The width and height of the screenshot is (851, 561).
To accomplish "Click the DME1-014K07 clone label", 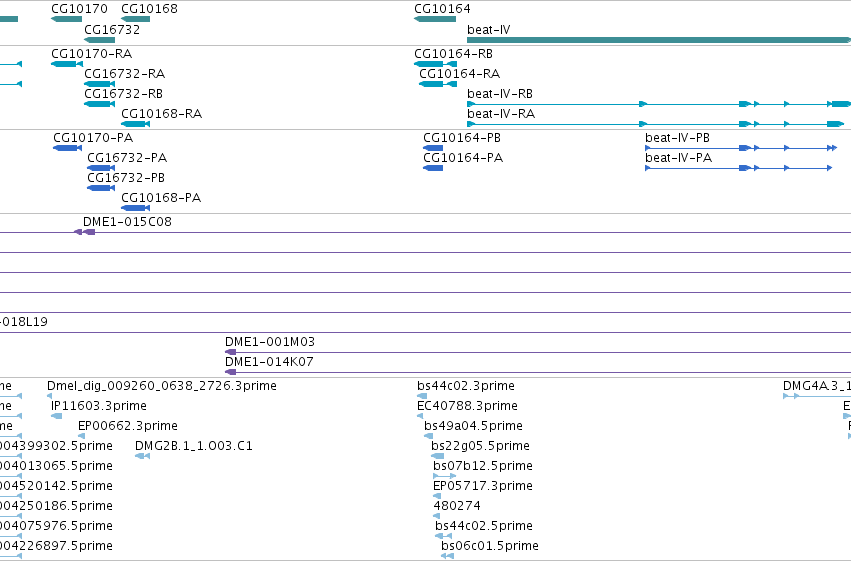I will click(x=269, y=361).
